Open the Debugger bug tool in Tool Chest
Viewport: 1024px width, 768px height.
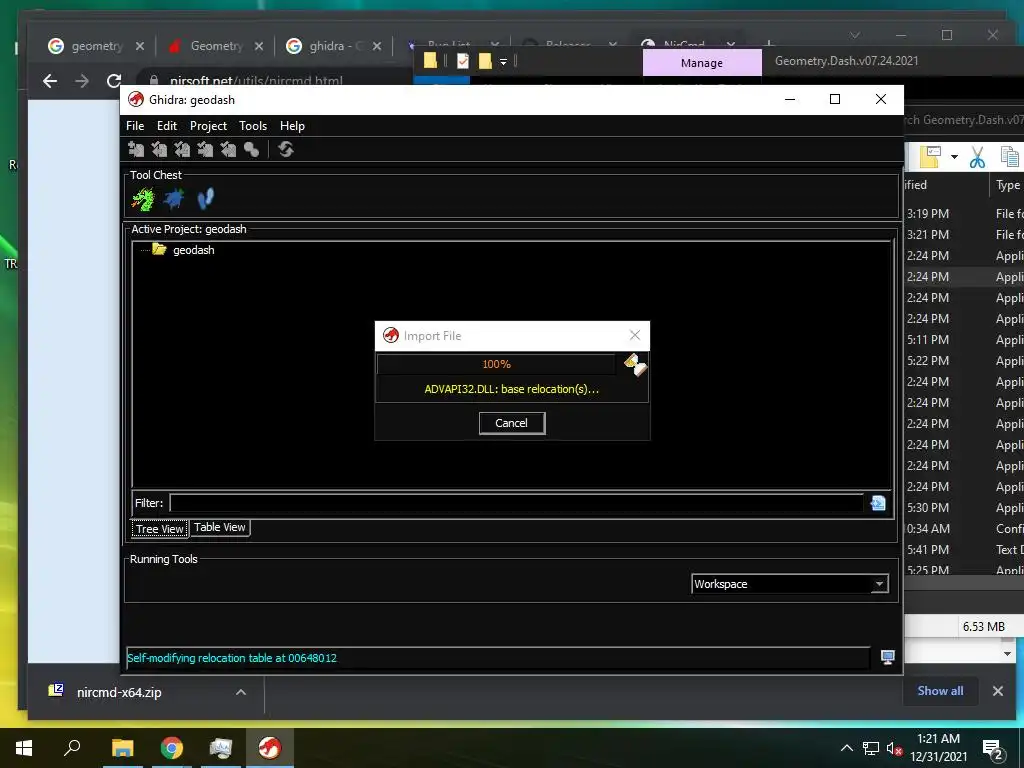pyautogui.click(x=174, y=199)
